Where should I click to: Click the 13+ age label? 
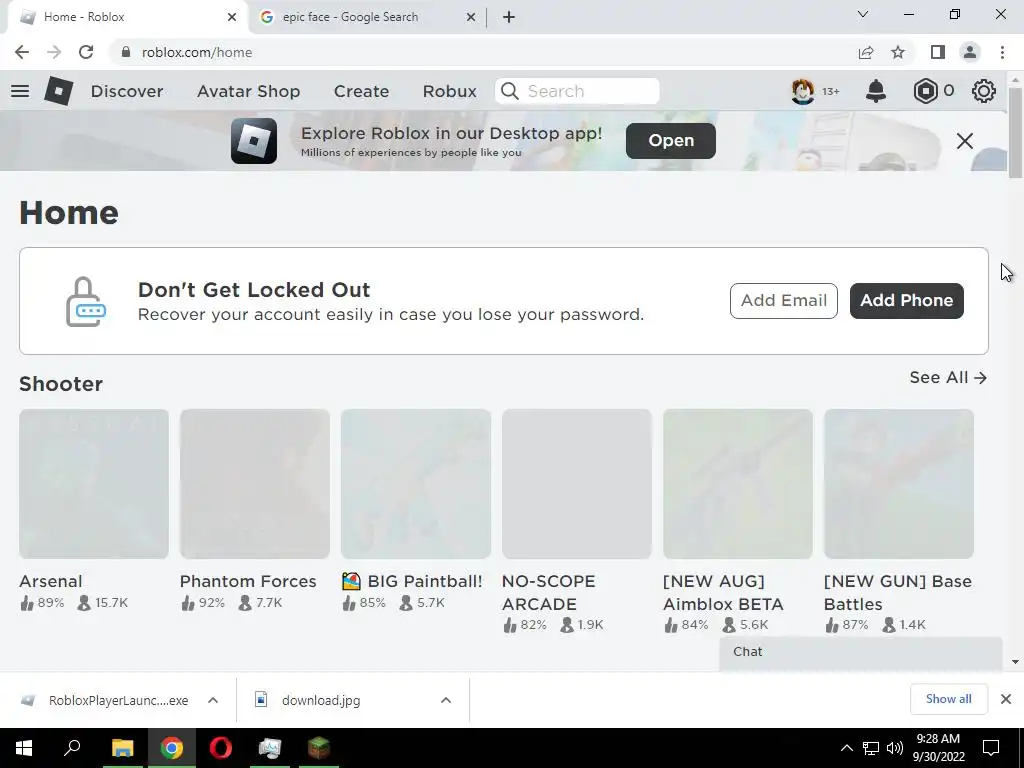coord(831,91)
